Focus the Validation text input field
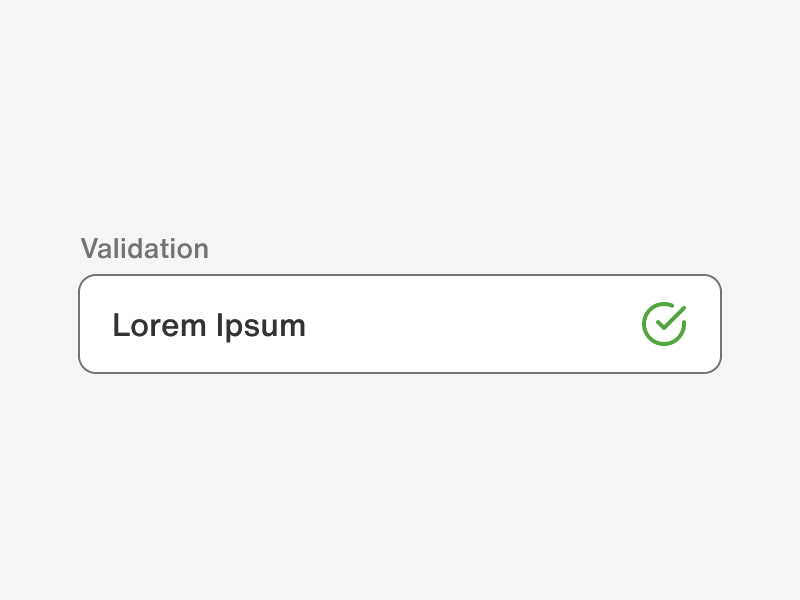 400,324
